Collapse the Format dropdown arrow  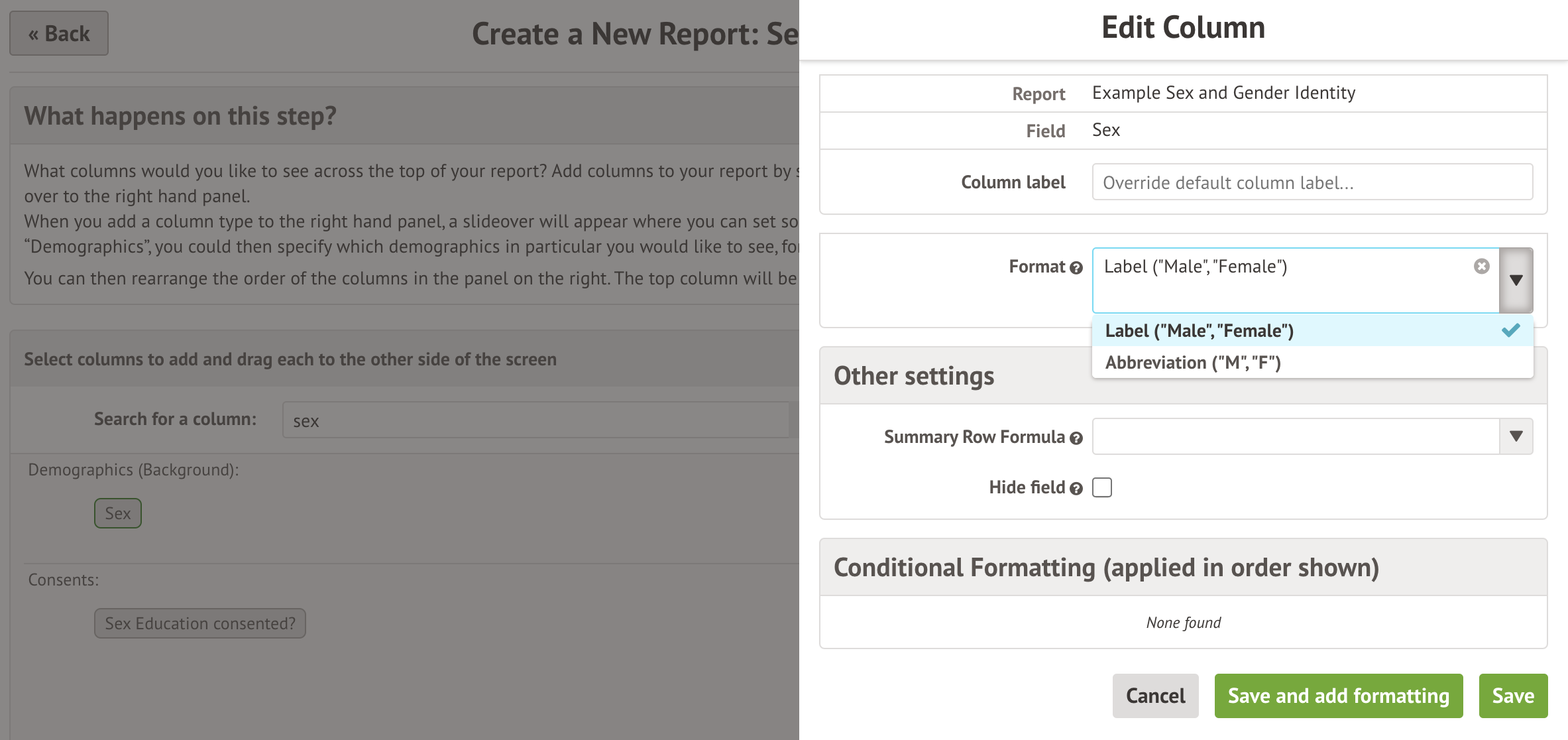[1516, 280]
